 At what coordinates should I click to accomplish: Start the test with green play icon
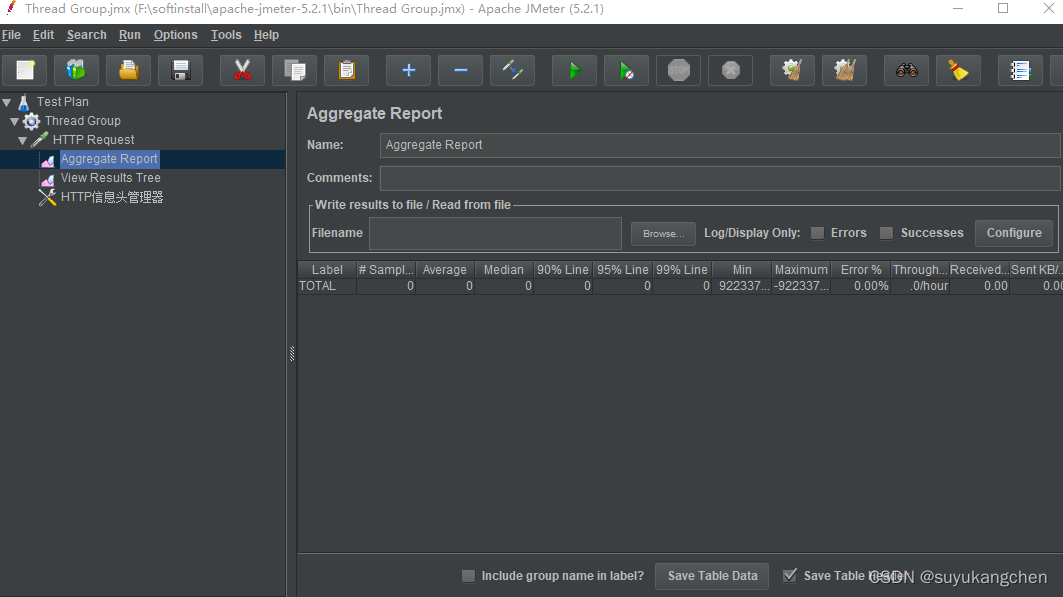tap(574, 70)
